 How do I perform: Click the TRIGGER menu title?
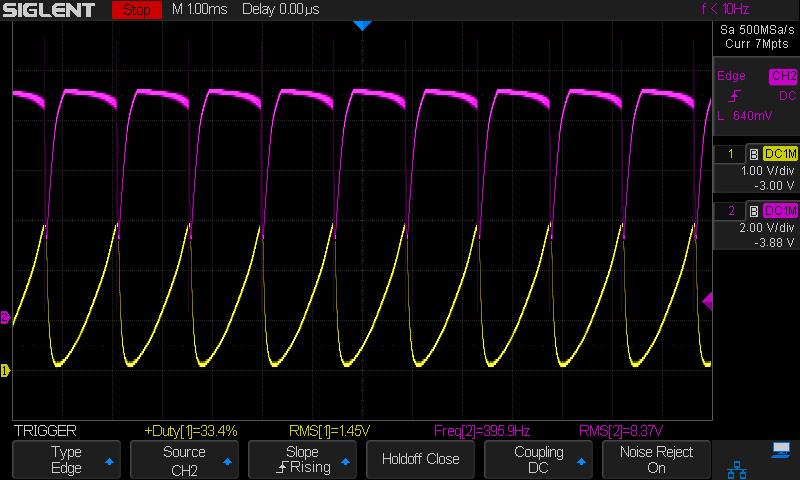pos(45,431)
